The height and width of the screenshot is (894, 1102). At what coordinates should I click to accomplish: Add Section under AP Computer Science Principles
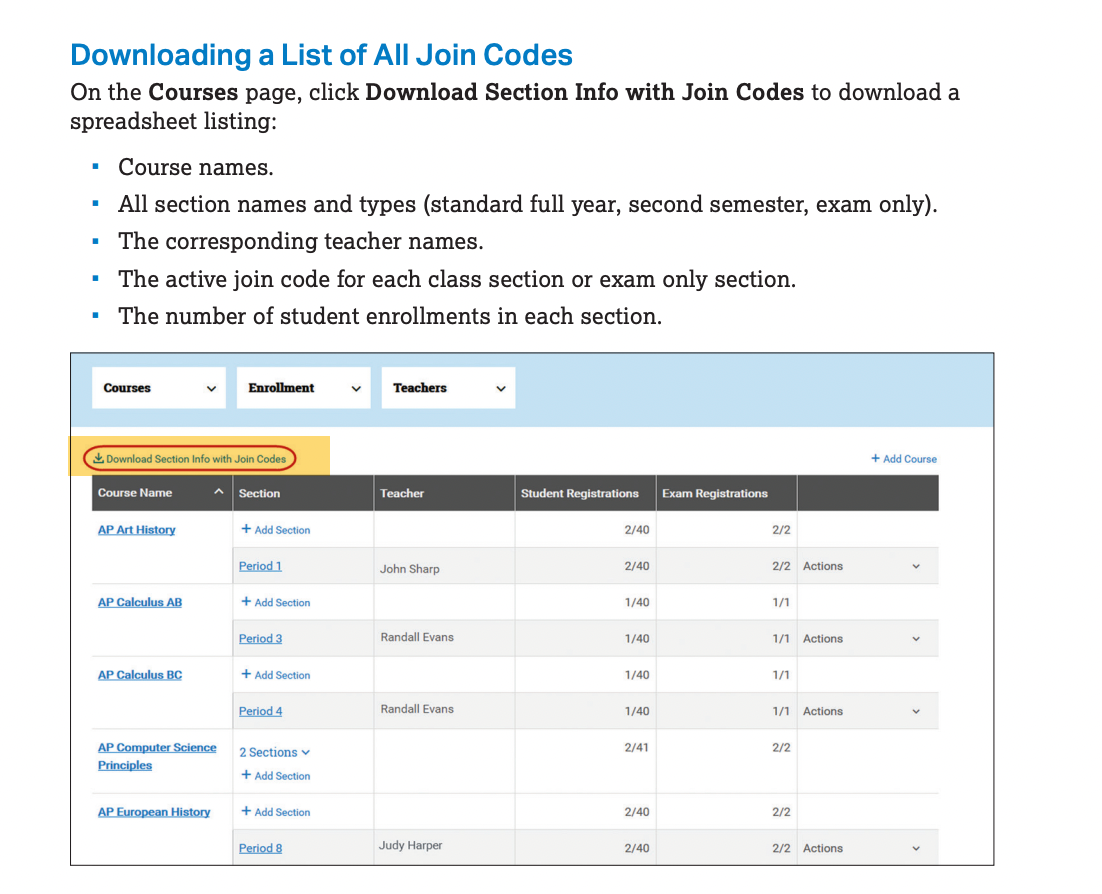pos(276,776)
